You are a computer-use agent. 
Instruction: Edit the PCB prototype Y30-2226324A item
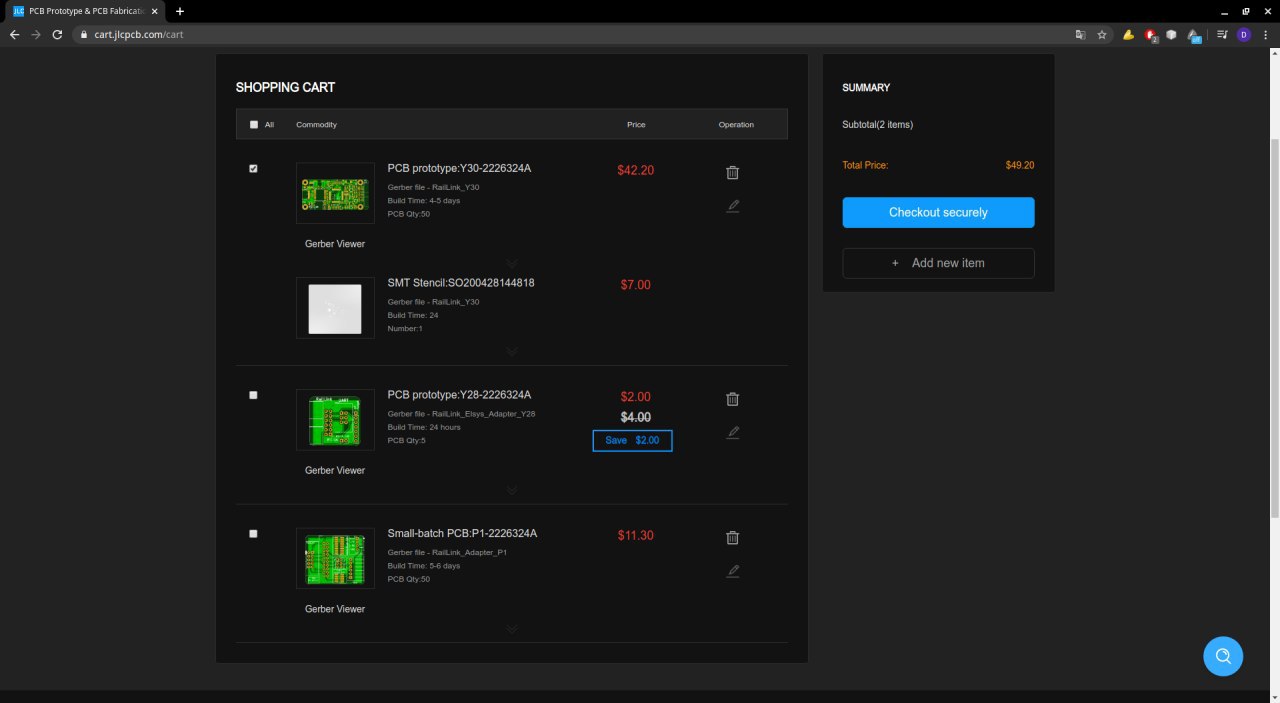732,206
